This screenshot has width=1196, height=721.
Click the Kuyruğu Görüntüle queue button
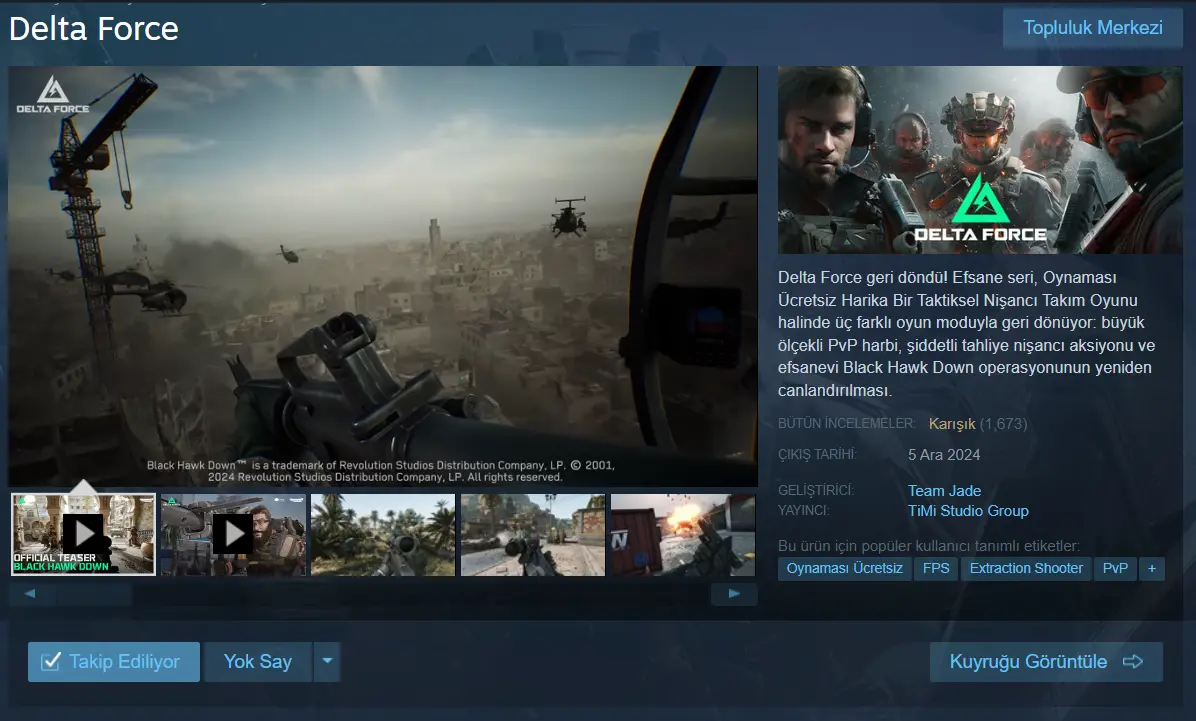(1046, 661)
